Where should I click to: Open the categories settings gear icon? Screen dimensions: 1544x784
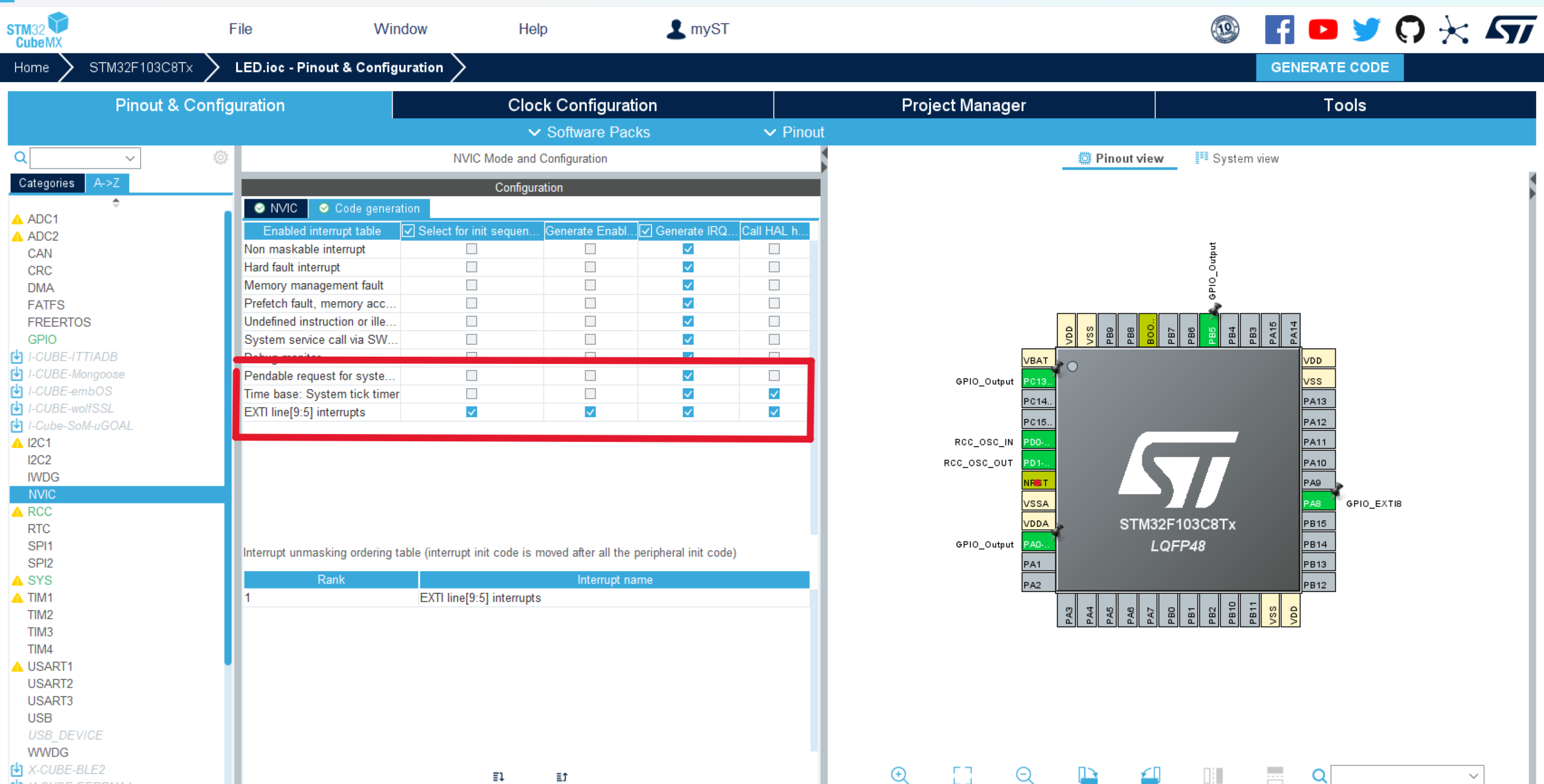tap(220, 158)
